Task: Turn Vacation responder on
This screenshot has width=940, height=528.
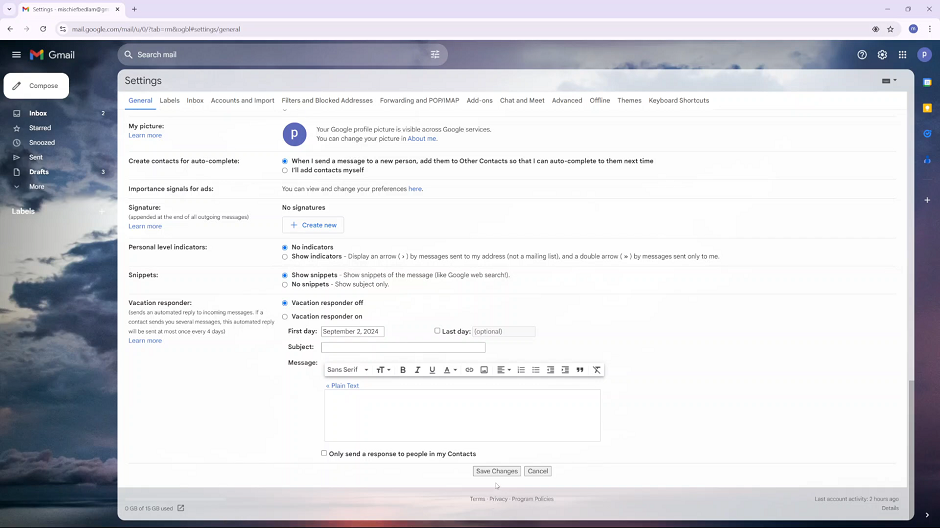Action: point(285,317)
